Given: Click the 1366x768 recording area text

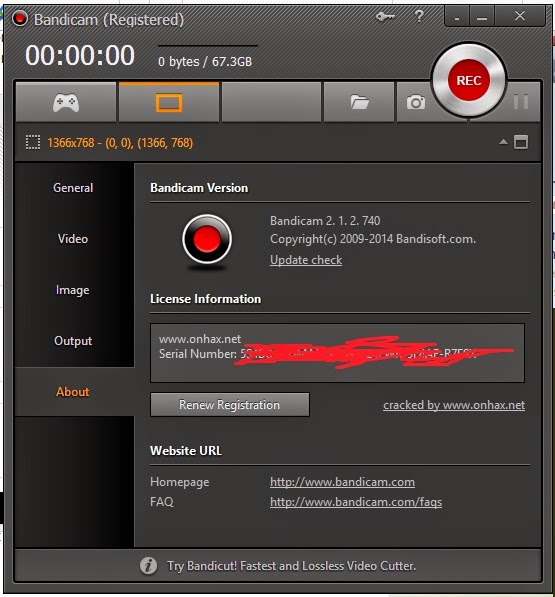Looking at the screenshot, I should 120,143.
